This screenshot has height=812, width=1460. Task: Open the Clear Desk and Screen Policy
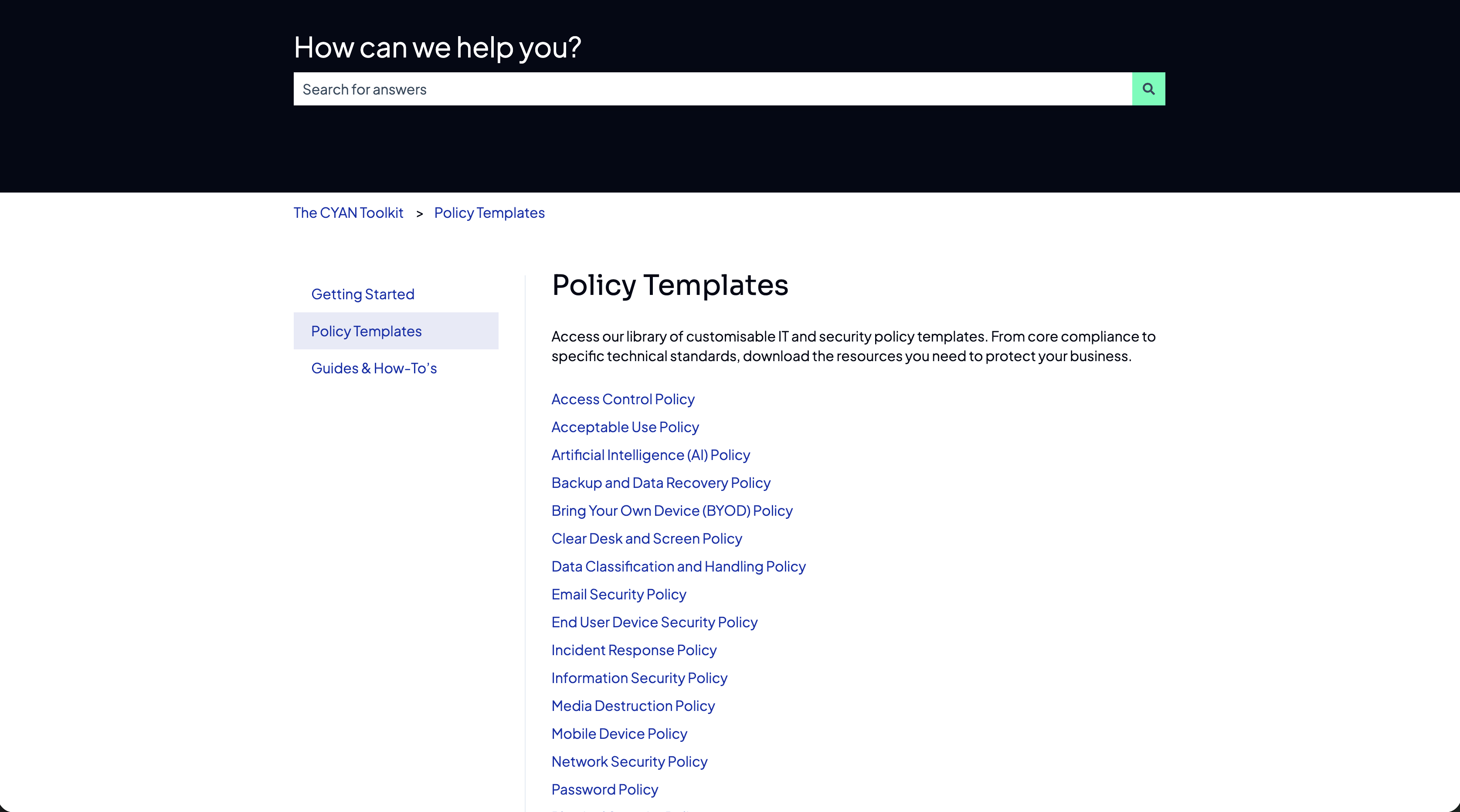coord(646,538)
